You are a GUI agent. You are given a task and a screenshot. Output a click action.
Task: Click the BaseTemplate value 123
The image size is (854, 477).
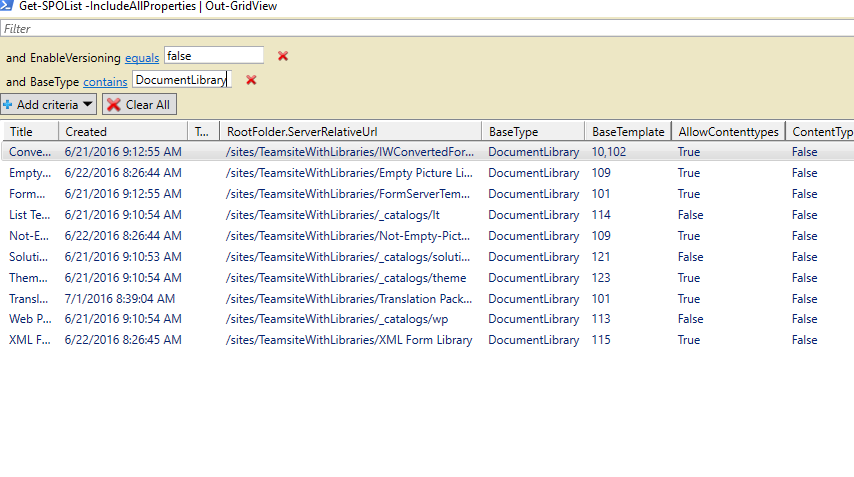(x=601, y=278)
